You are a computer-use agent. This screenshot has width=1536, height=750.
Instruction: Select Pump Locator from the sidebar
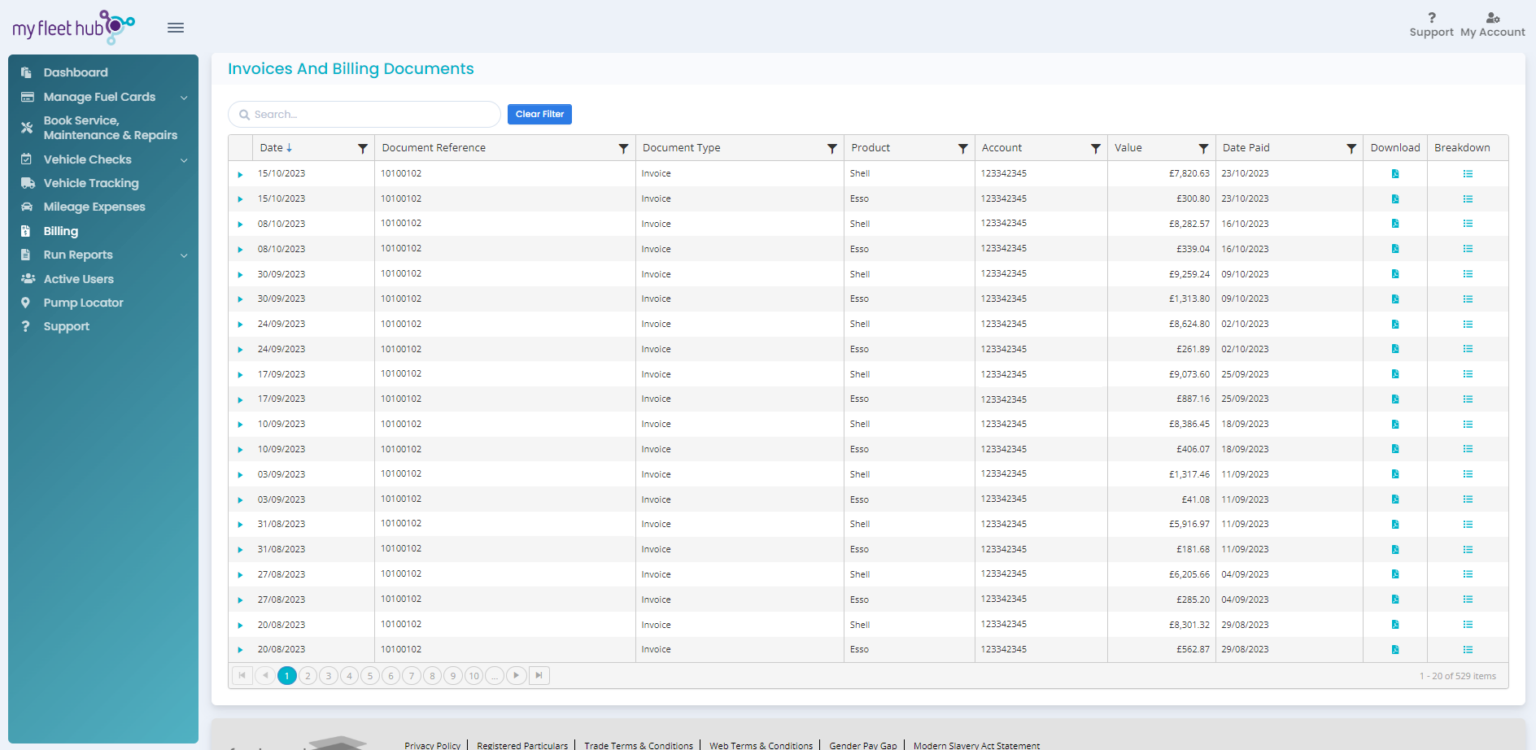83,303
